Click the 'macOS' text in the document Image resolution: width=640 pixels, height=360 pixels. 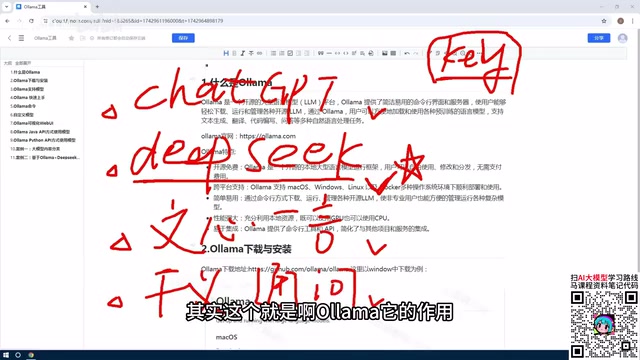(226, 337)
